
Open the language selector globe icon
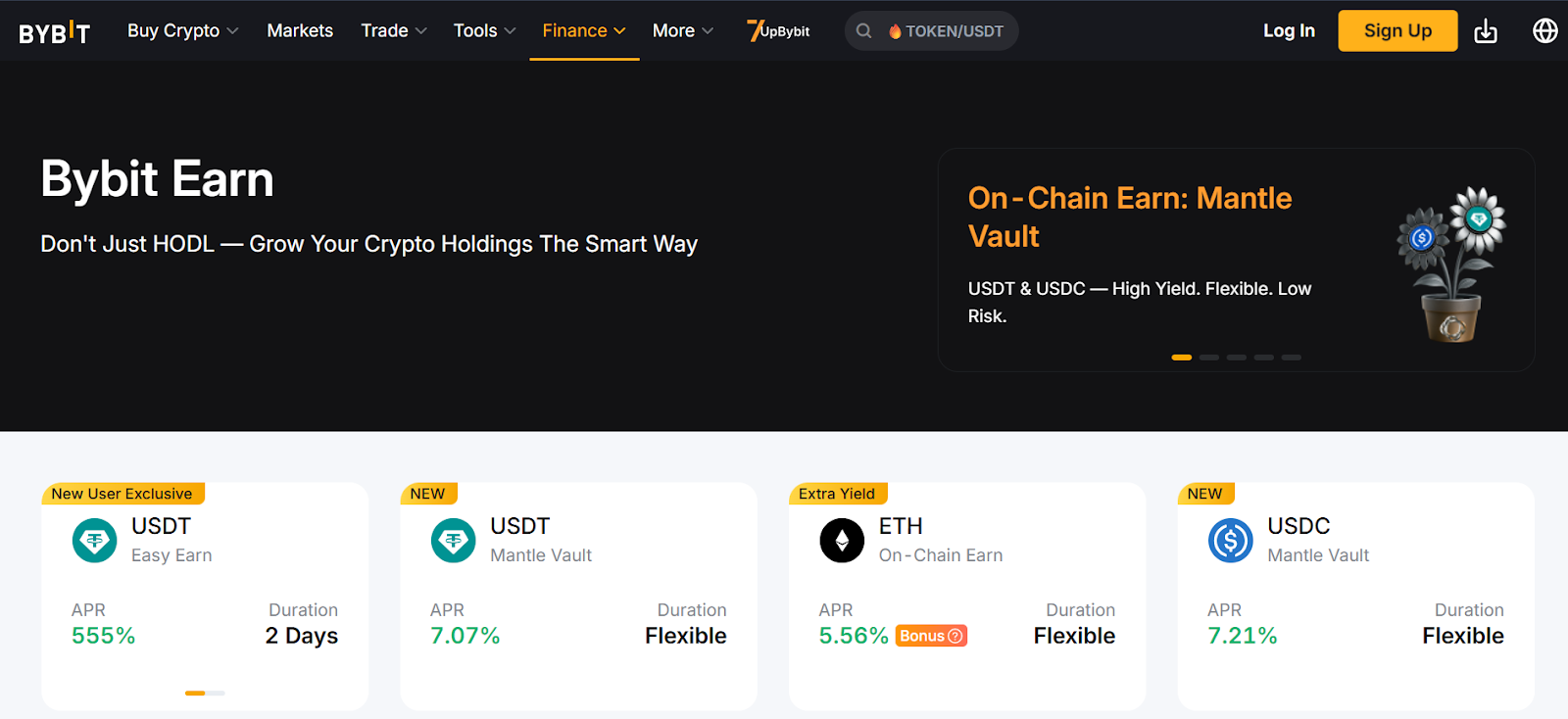click(1544, 30)
